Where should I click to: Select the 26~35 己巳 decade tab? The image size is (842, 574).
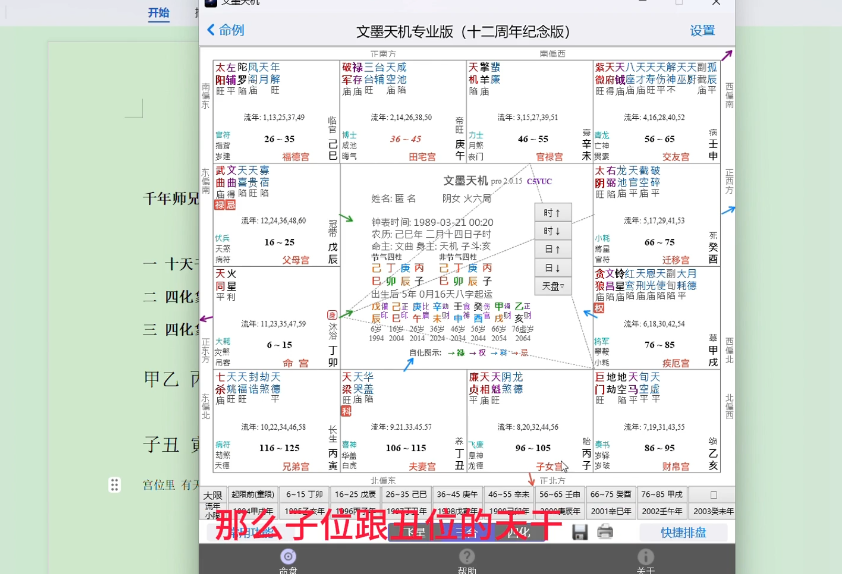406,495
